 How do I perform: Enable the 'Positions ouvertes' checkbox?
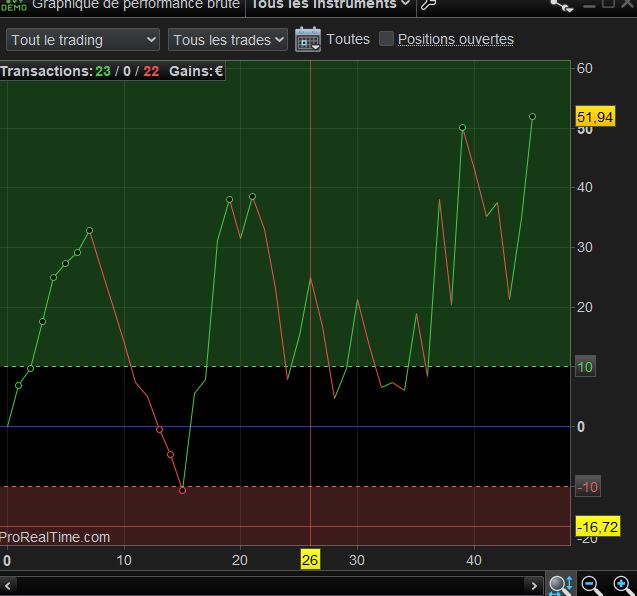point(386,39)
